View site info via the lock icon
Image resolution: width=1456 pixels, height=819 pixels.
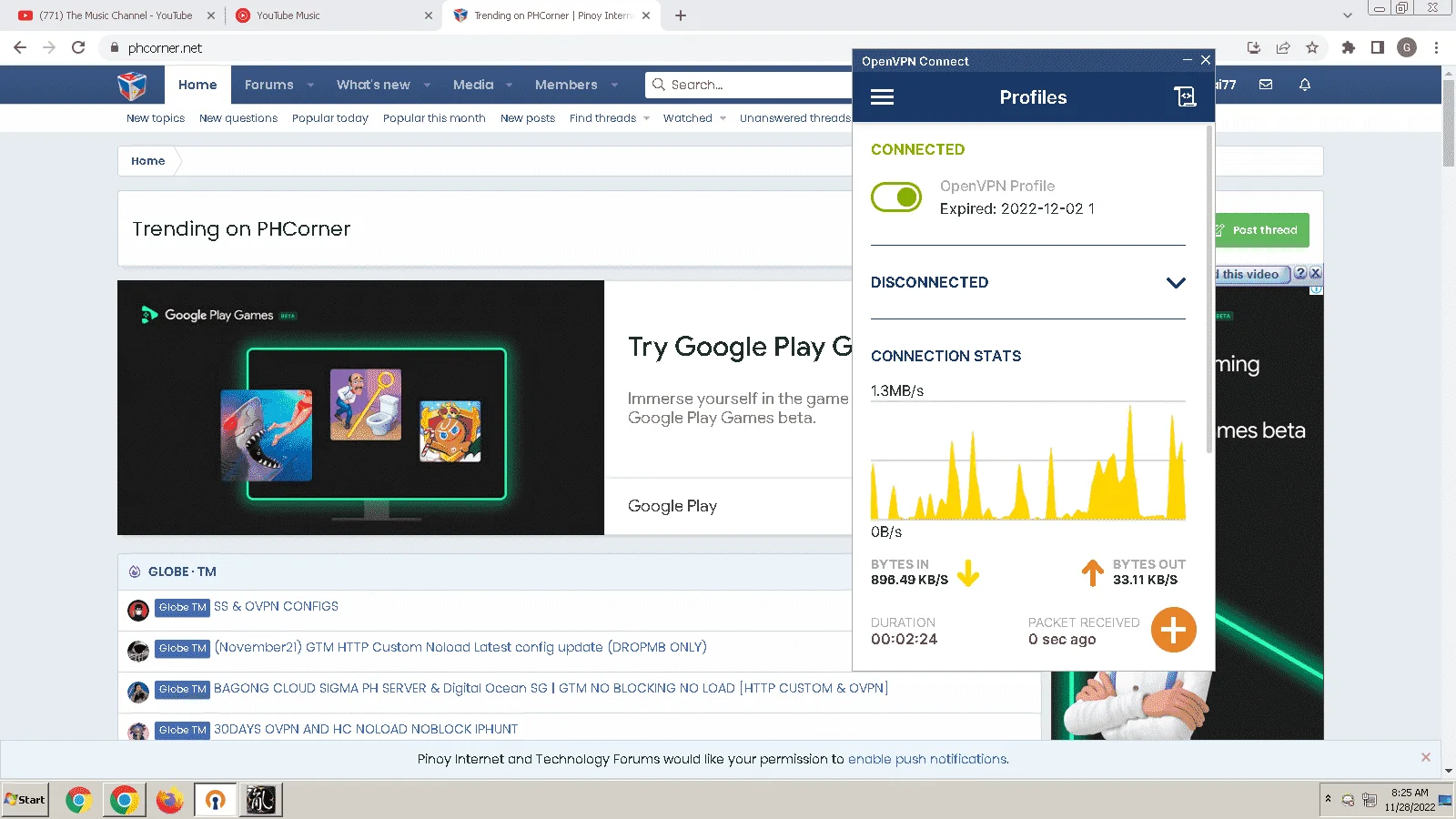click(x=115, y=47)
